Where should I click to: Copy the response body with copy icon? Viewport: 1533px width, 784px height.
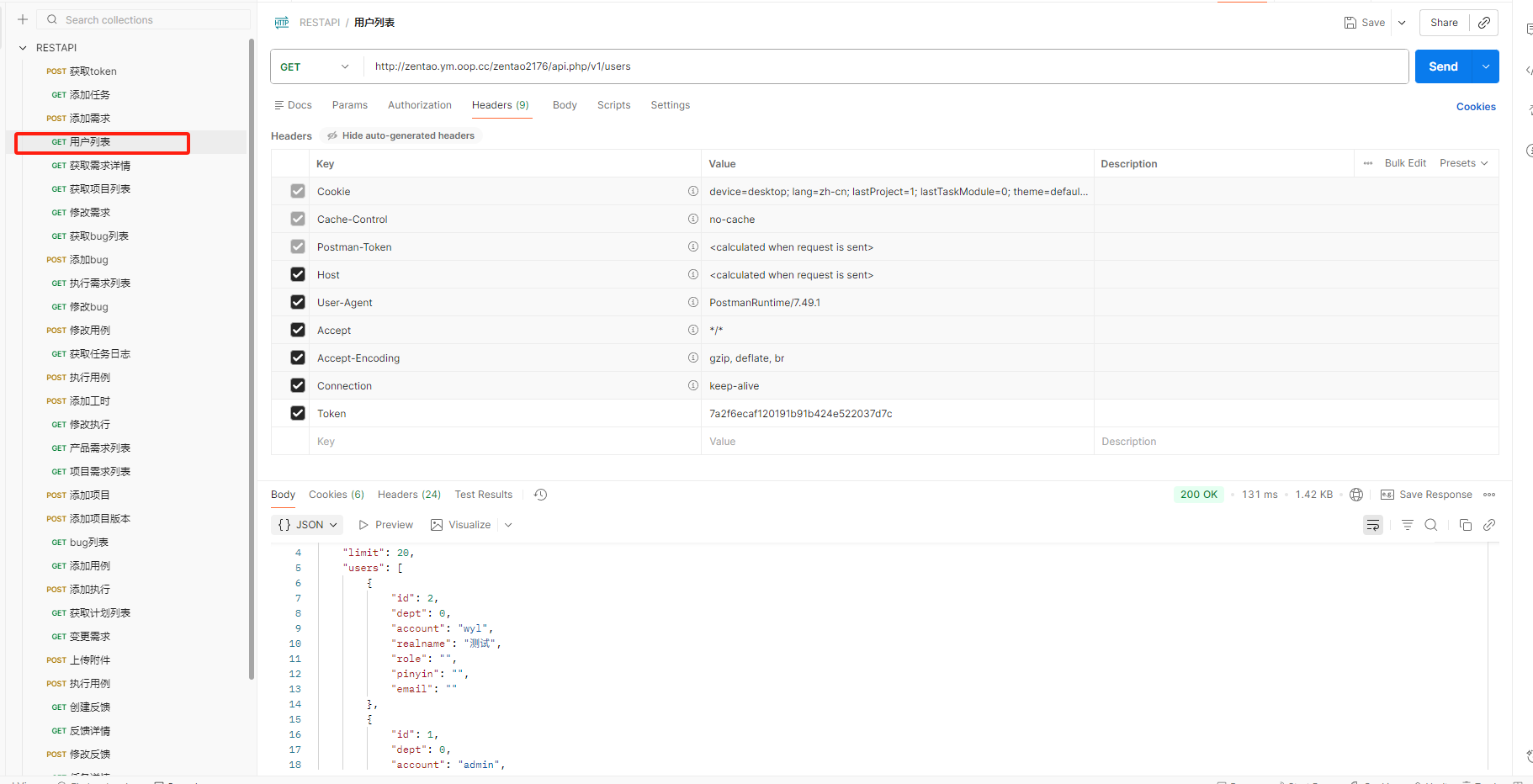pos(1465,525)
